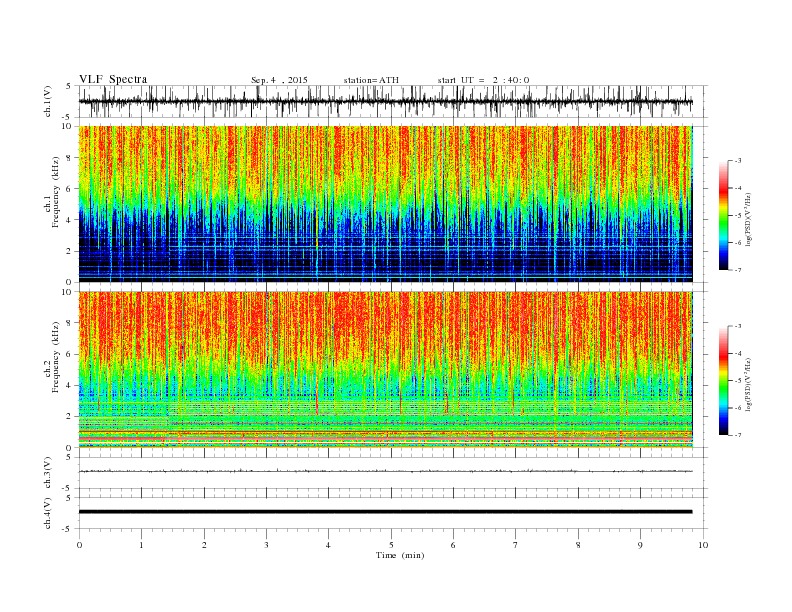Click the time axis tick label "4"
Viewport: 792px width, 612px height.
point(328,545)
